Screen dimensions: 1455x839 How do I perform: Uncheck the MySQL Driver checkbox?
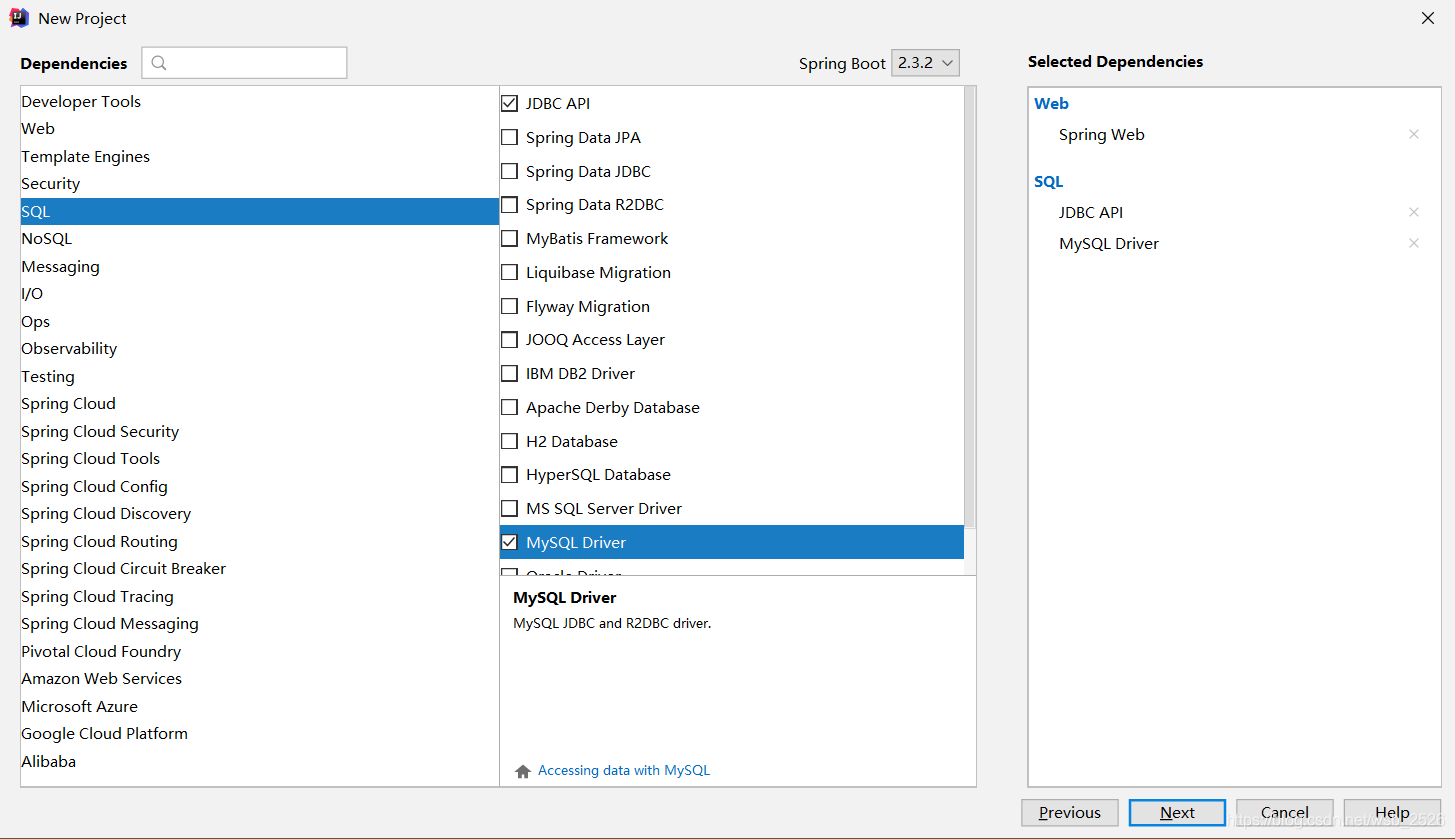click(x=510, y=542)
